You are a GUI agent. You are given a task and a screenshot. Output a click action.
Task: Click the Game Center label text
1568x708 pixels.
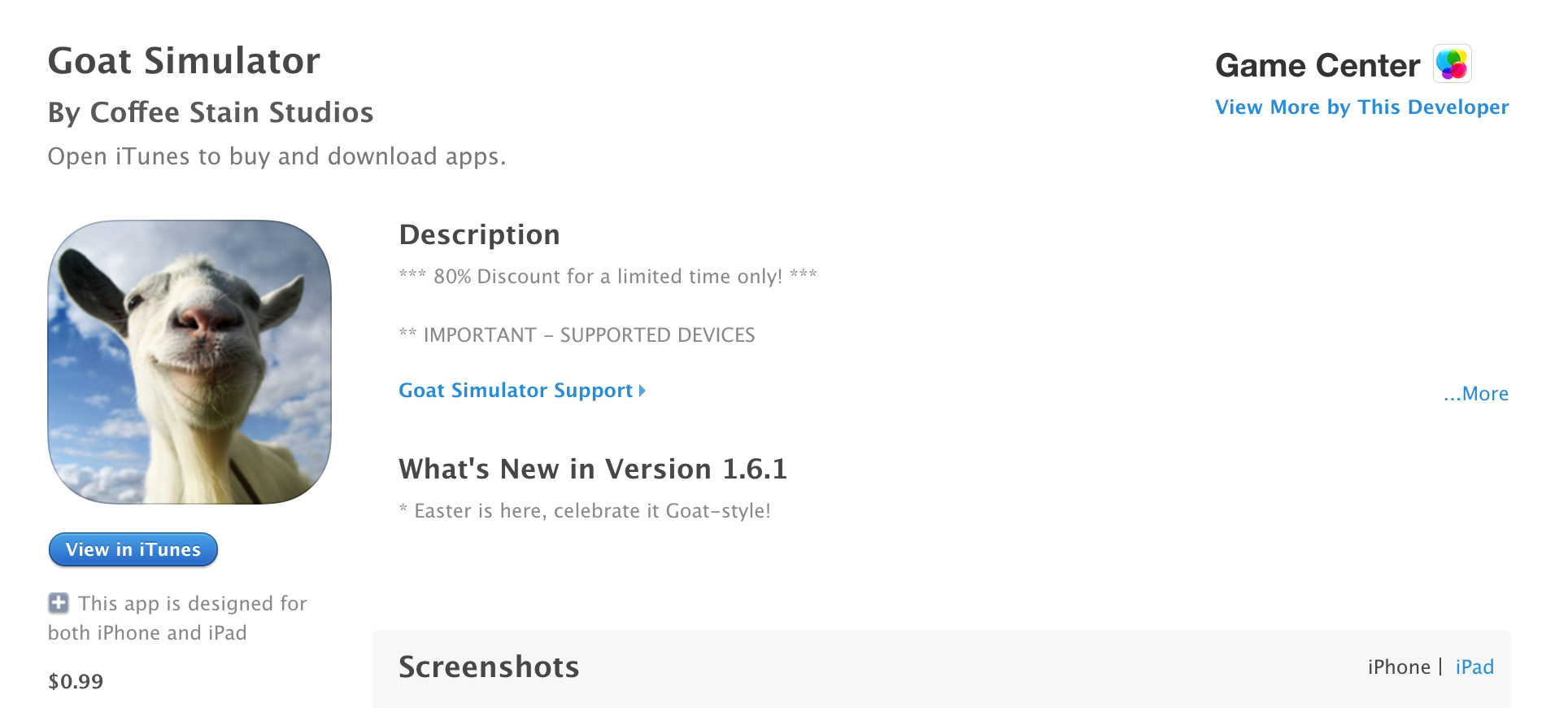1318,65
